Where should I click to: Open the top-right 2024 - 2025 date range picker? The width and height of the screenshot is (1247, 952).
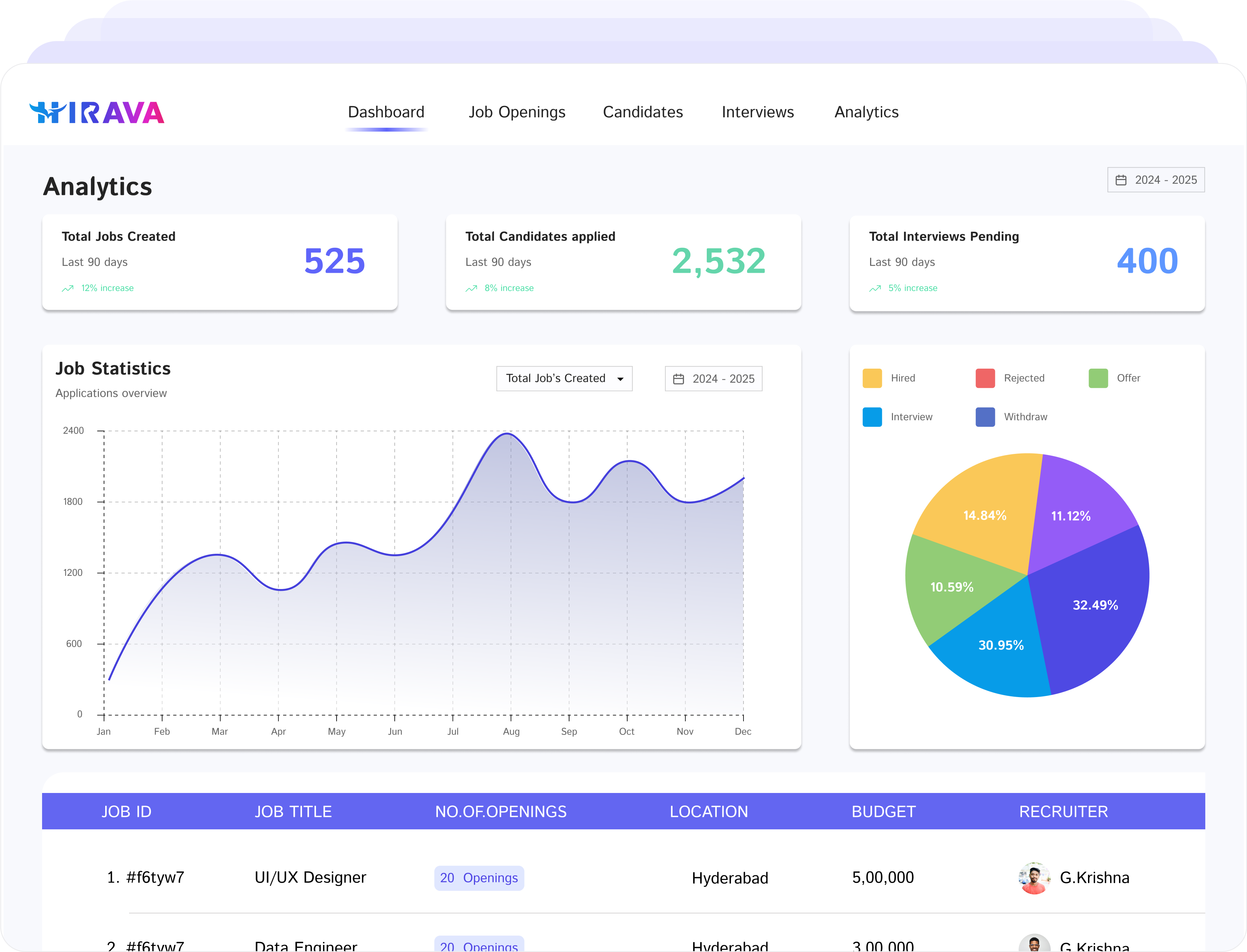pos(1156,180)
